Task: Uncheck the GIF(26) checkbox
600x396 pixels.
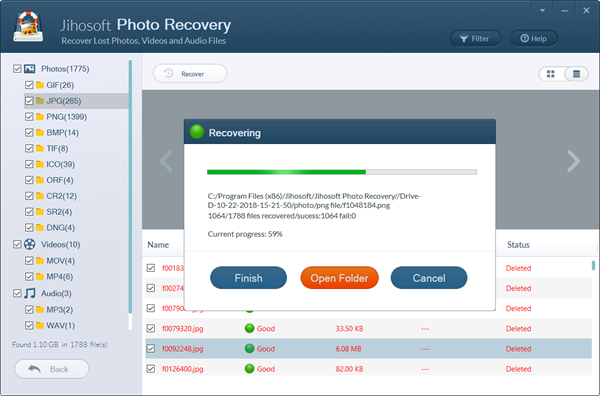Action: (29, 85)
